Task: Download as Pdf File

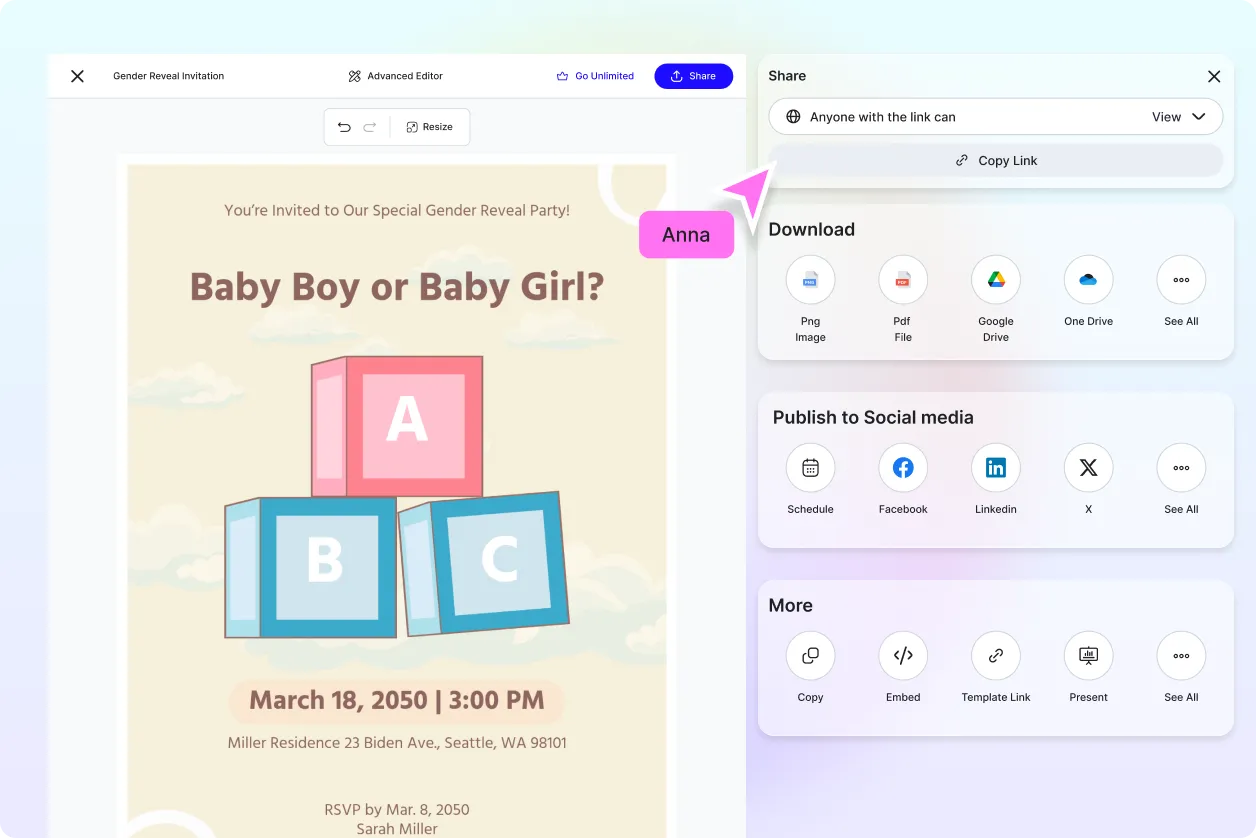Action: pyautogui.click(x=902, y=280)
